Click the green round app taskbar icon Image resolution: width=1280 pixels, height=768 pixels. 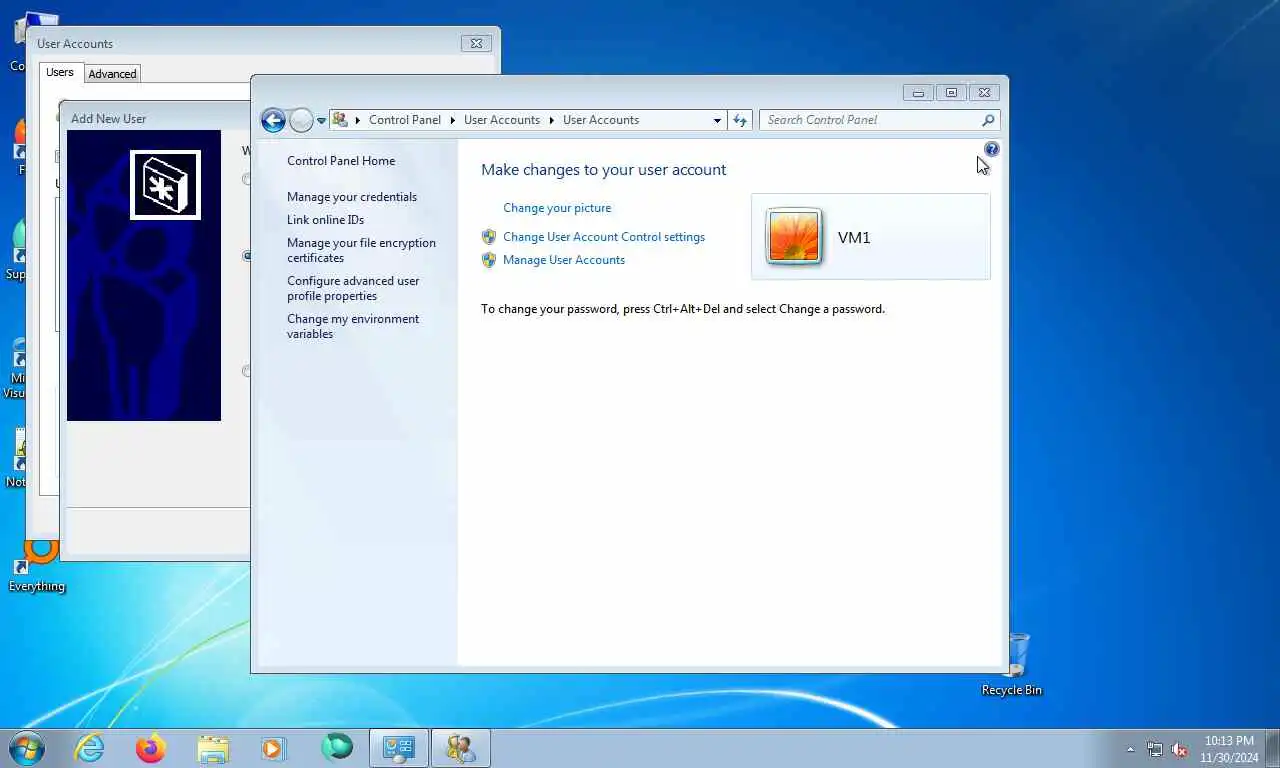coord(337,748)
